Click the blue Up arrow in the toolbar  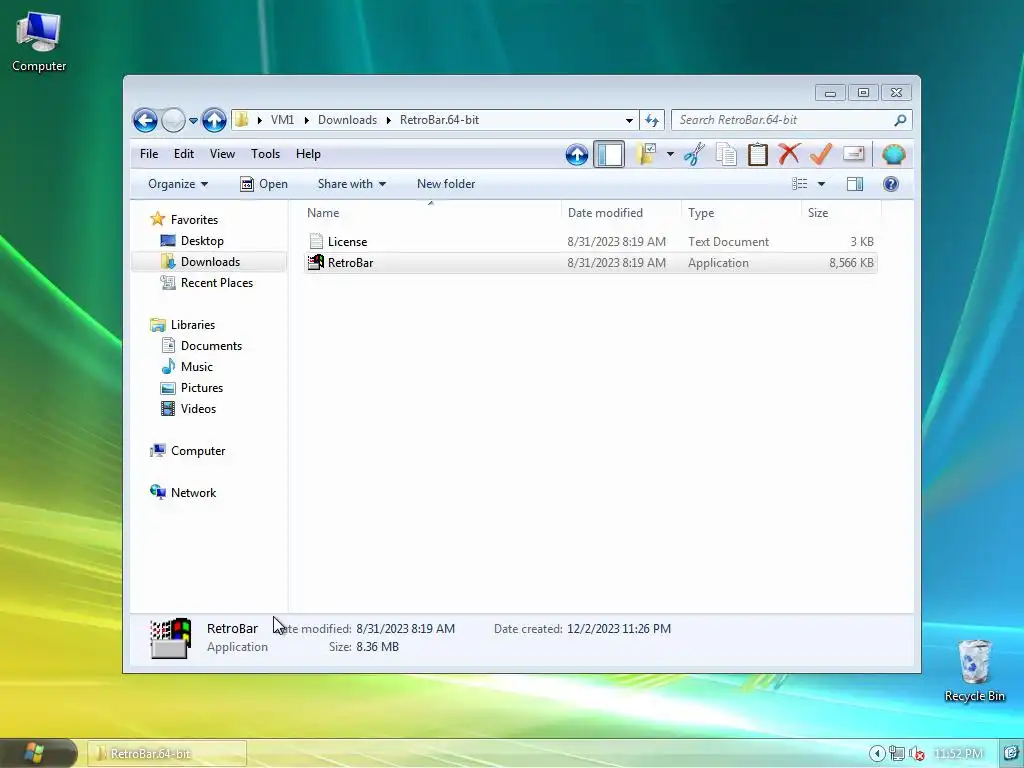pos(577,155)
